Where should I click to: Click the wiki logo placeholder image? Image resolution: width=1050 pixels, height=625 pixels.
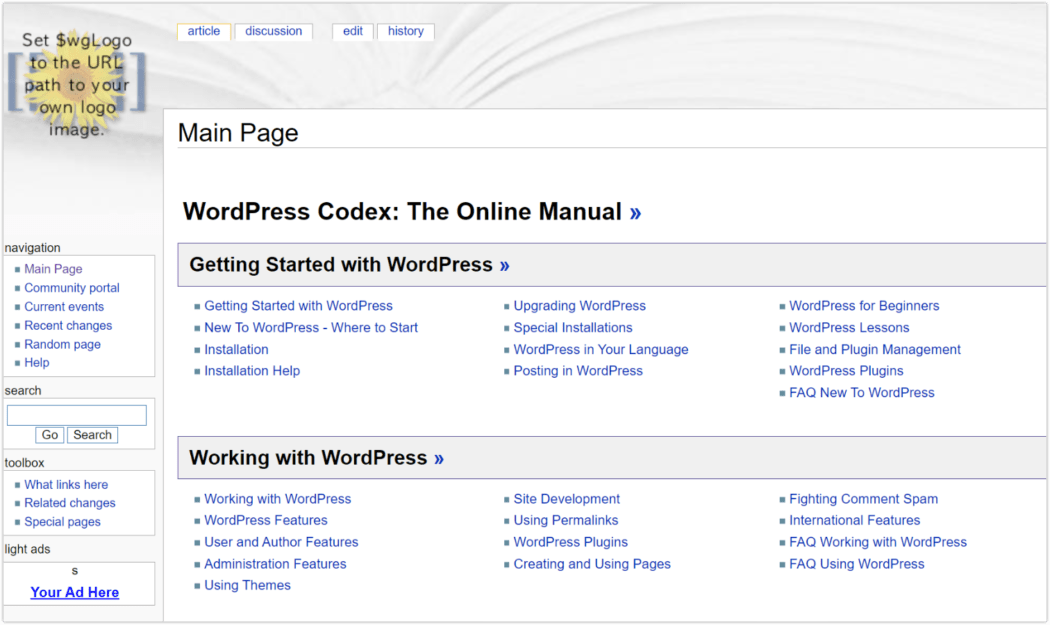coord(76,84)
